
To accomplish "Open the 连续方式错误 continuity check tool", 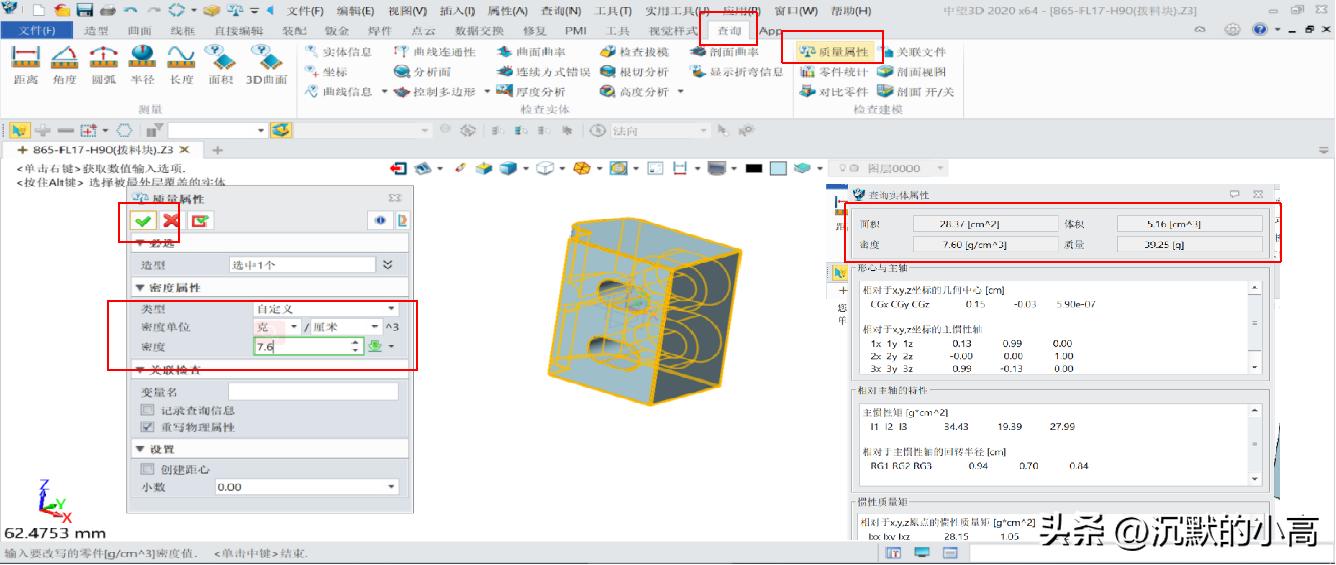I will coord(544,72).
